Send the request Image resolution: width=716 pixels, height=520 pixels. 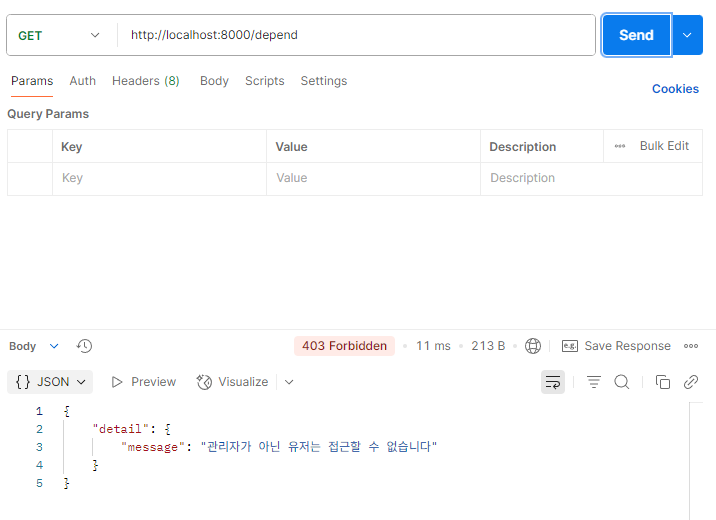[x=637, y=35]
